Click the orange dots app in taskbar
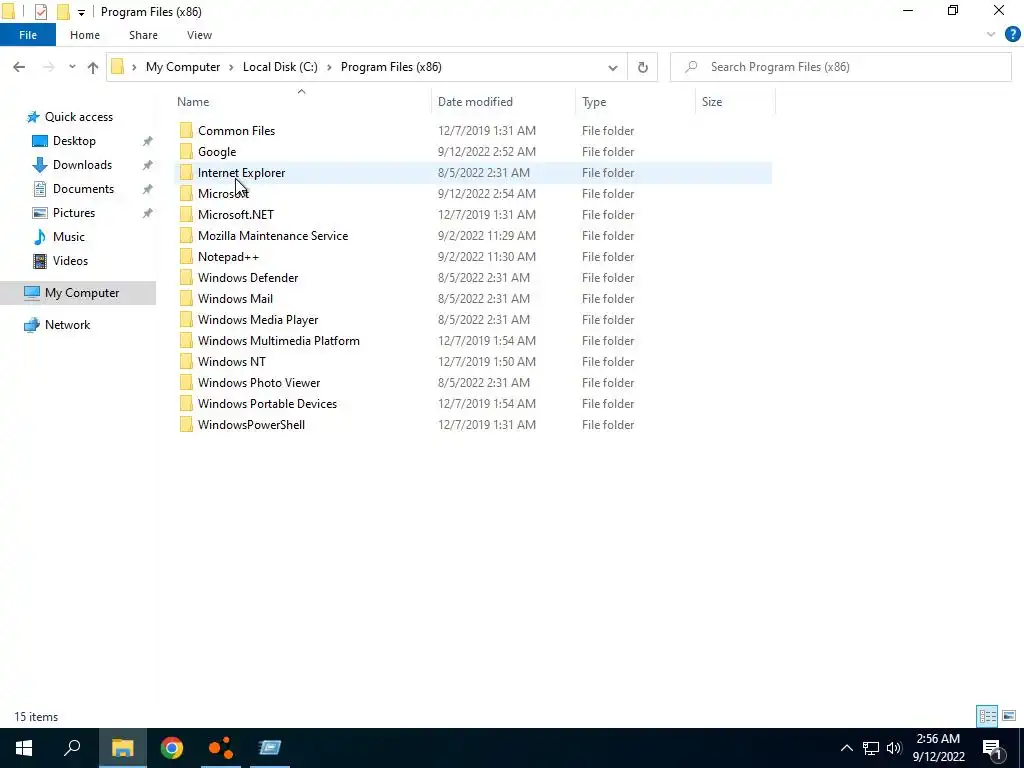 (x=221, y=748)
